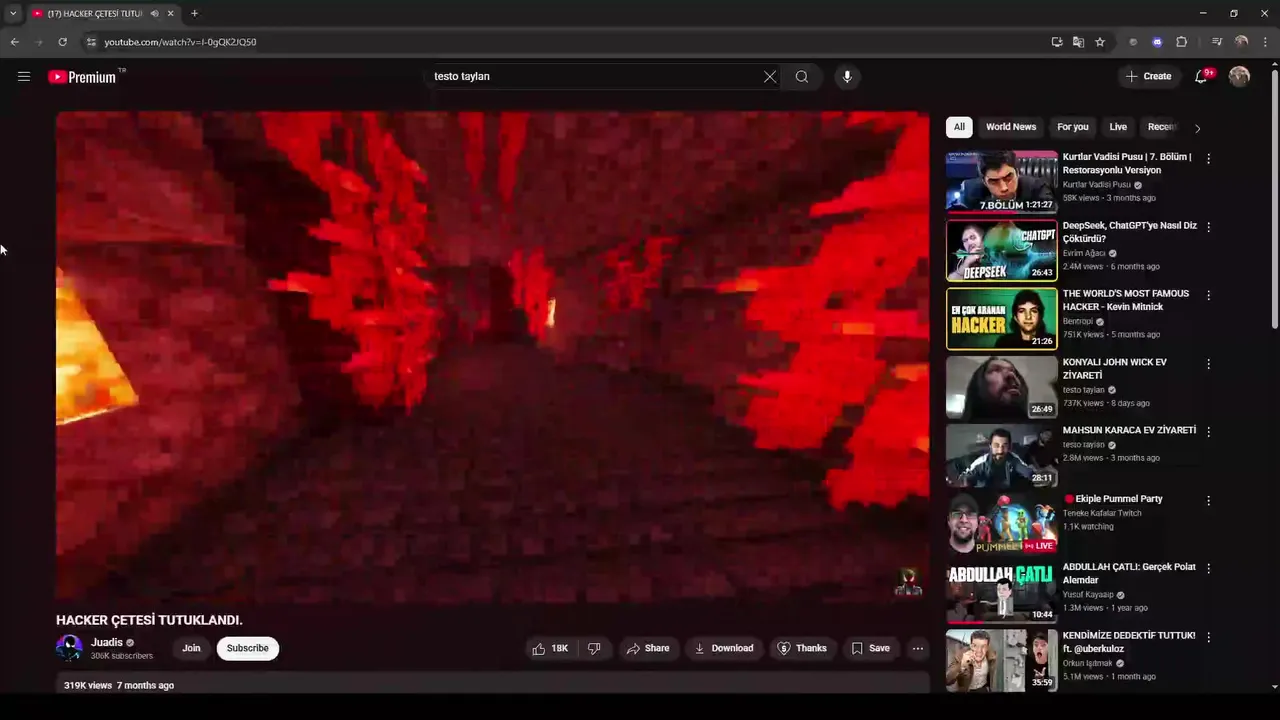Select the For you chip
The image size is (1280, 720).
(x=1073, y=127)
